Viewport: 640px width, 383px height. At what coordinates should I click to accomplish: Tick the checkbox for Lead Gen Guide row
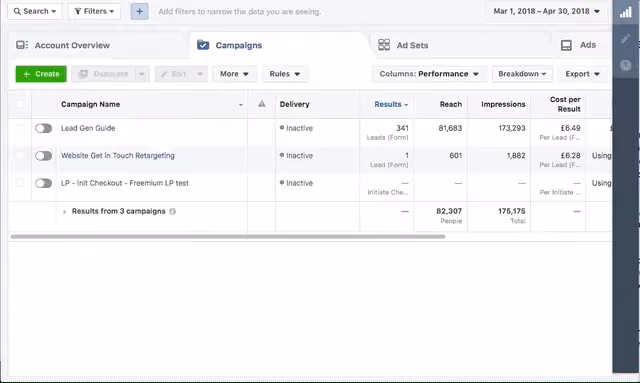coord(20,128)
